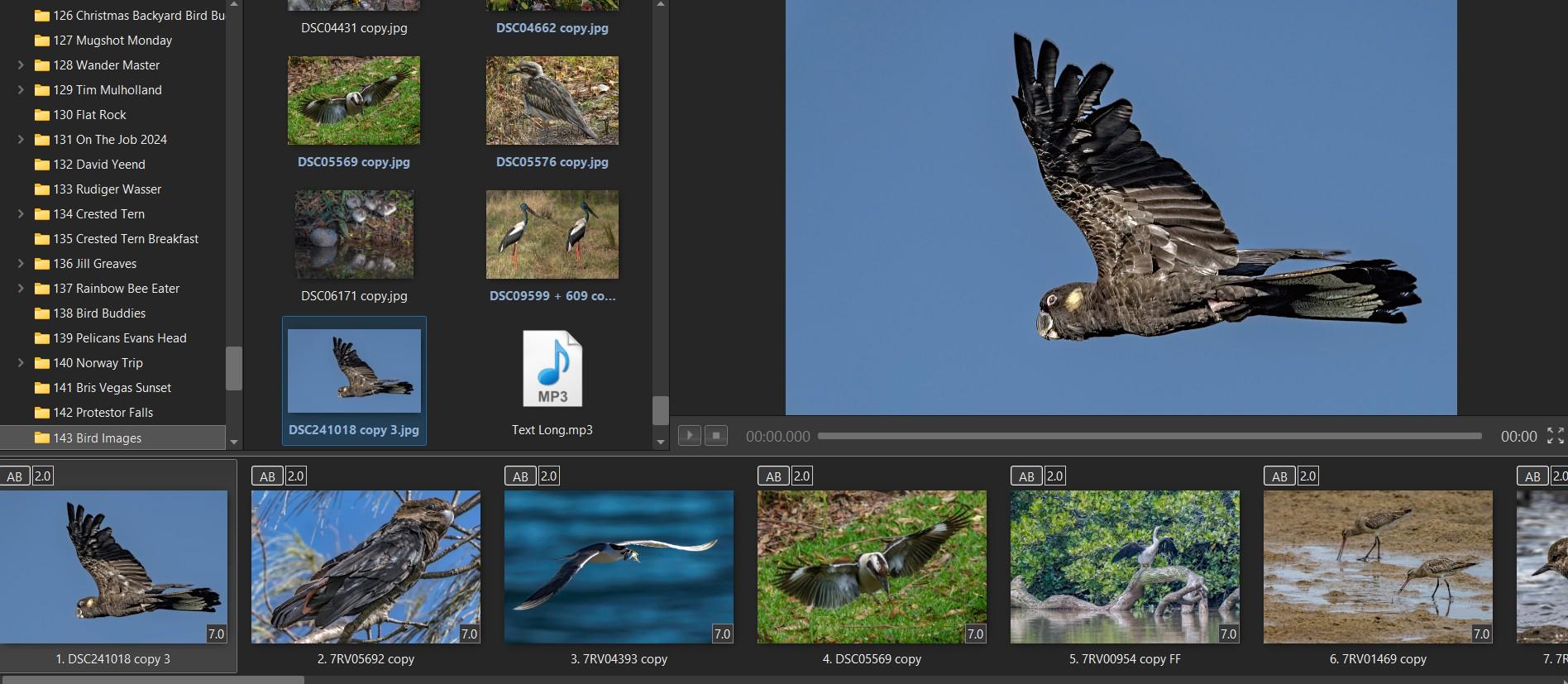Click the file list scroll up arrow
This screenshot has height=684, width=1568.
point(660,5)
